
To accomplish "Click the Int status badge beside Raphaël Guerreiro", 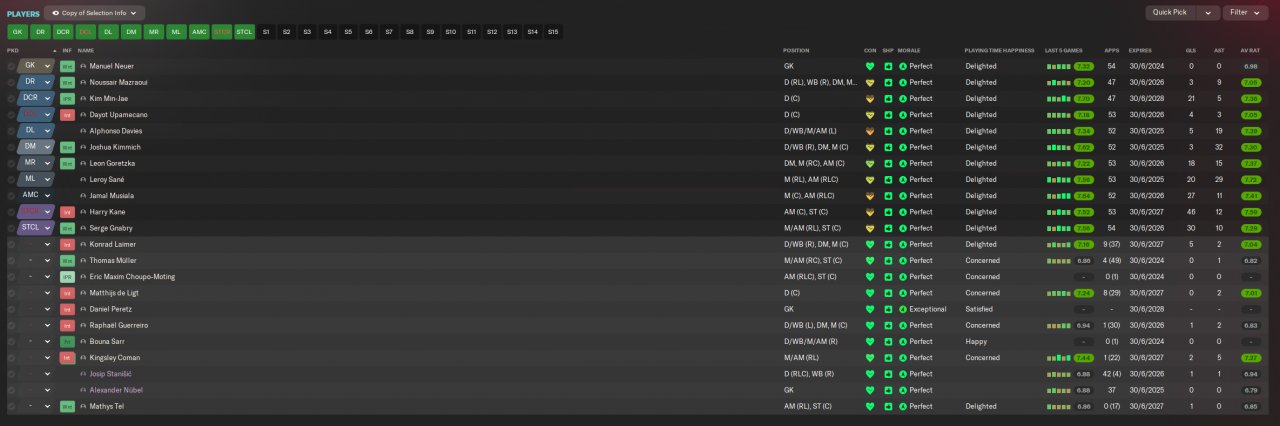I will pyautogui.click(x=67, y=325).
